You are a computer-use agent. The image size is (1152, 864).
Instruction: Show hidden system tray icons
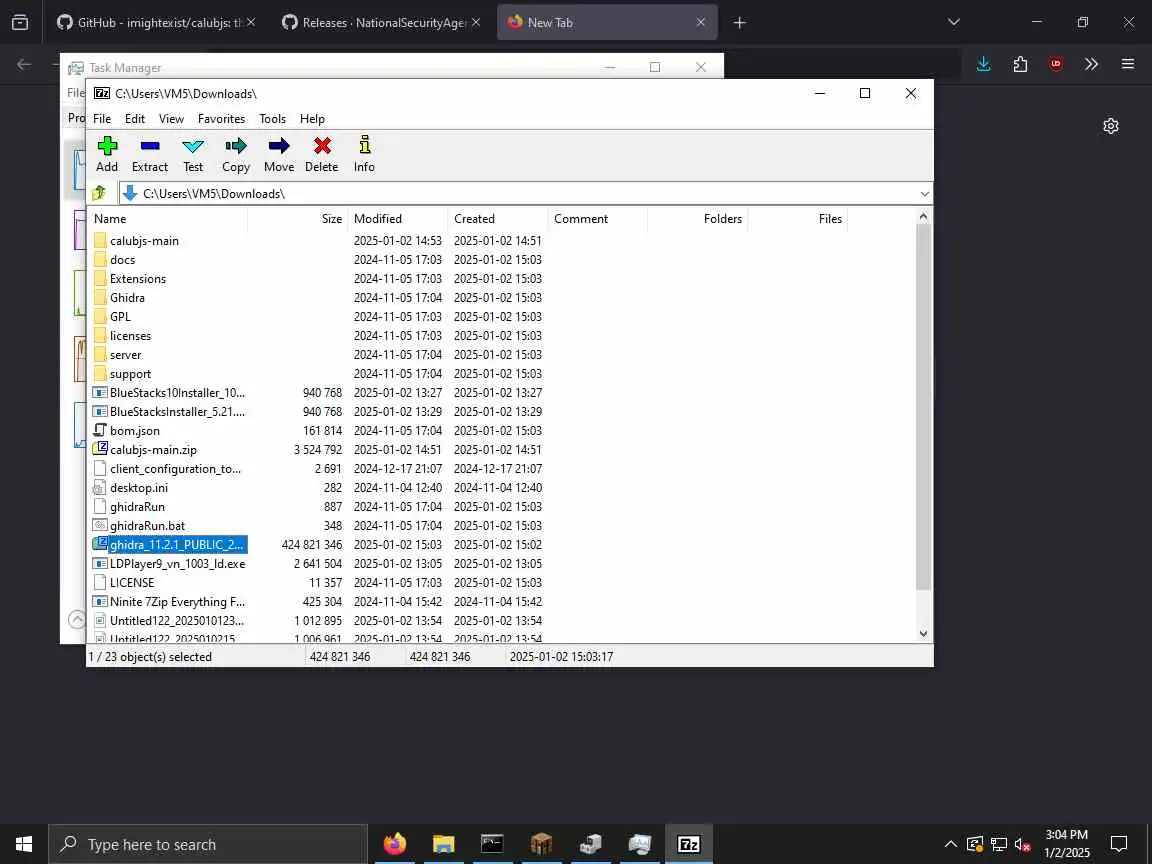pos(951,844)
